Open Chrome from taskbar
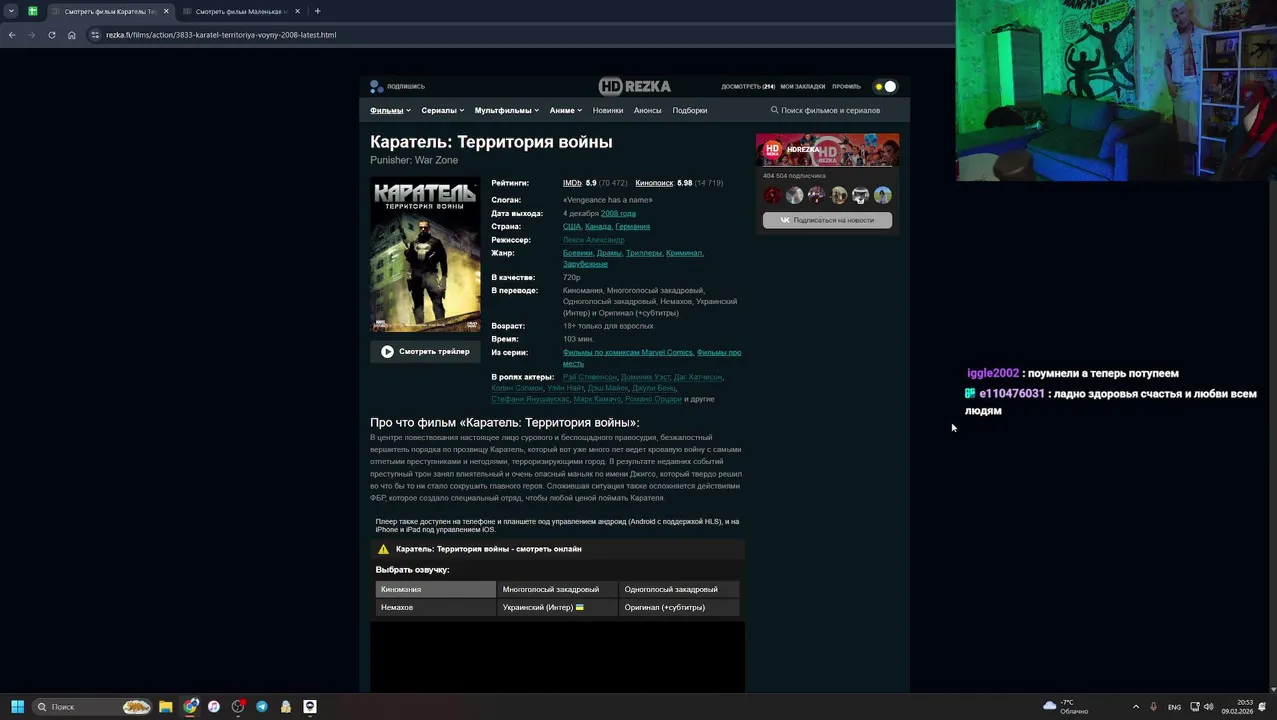 coord(190,707)
